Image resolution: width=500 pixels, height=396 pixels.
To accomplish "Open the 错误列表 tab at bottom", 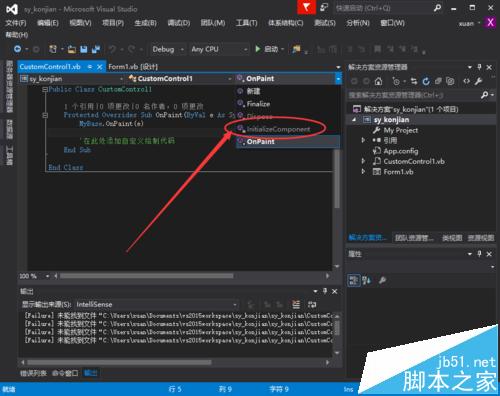I will 33,373.
